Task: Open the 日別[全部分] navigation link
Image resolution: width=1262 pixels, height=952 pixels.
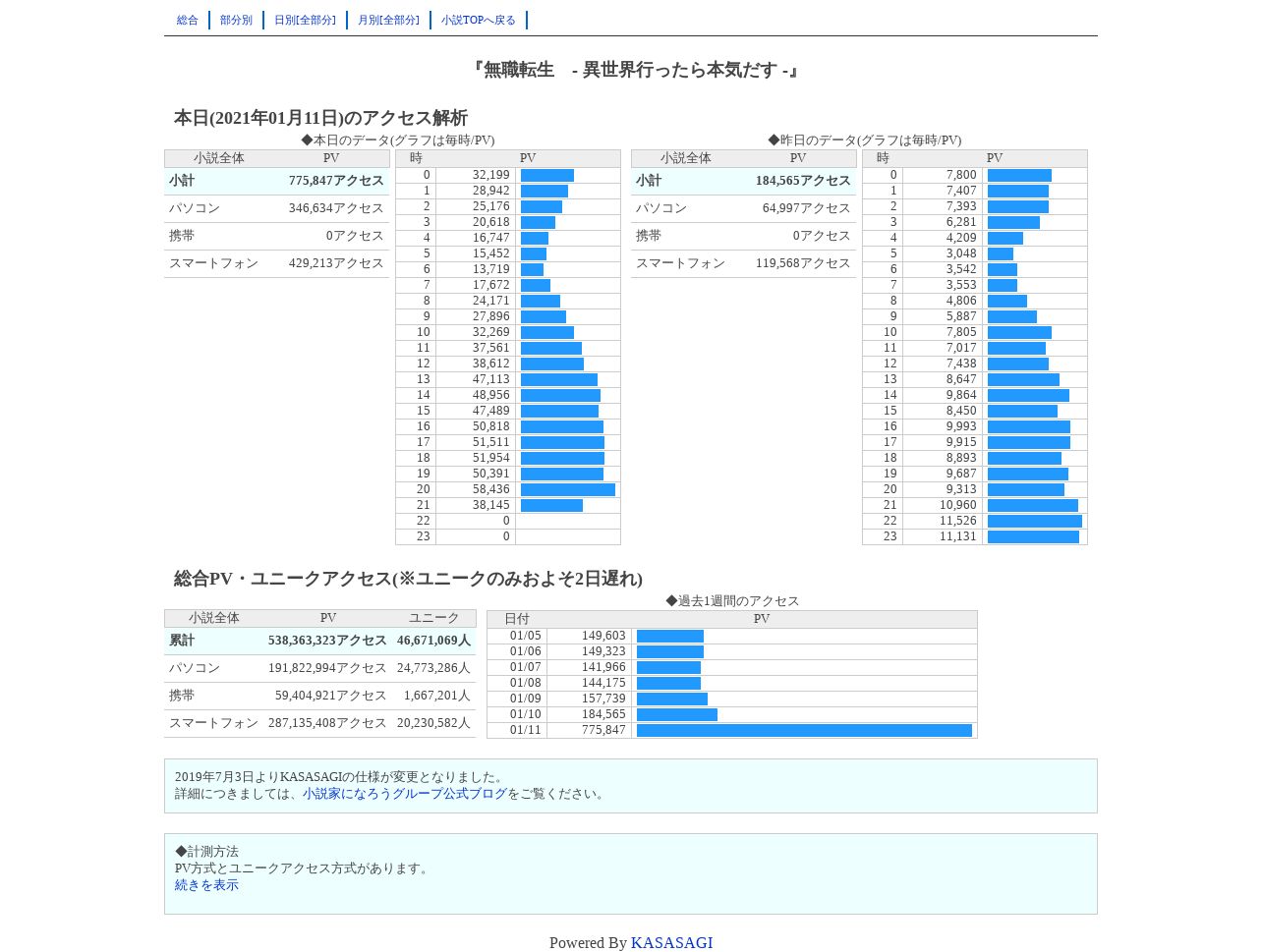Action: (305, 20)
